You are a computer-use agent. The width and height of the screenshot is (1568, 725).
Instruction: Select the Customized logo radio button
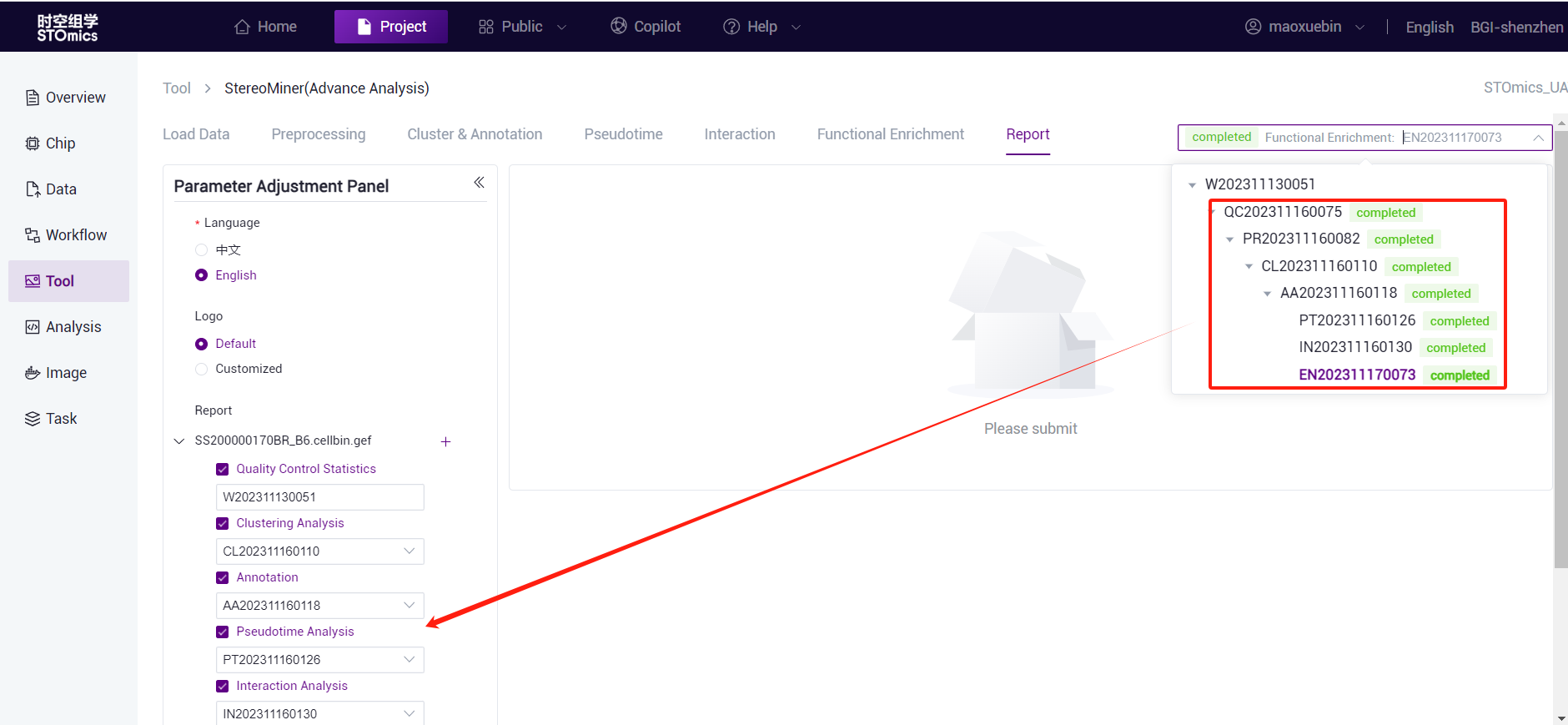click(x=201, y=369)
